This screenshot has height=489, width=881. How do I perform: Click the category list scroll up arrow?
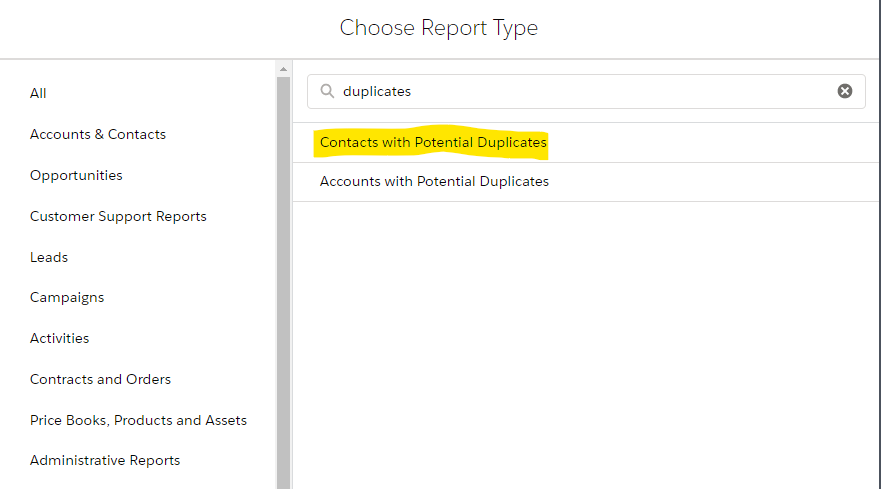(283, 69)
